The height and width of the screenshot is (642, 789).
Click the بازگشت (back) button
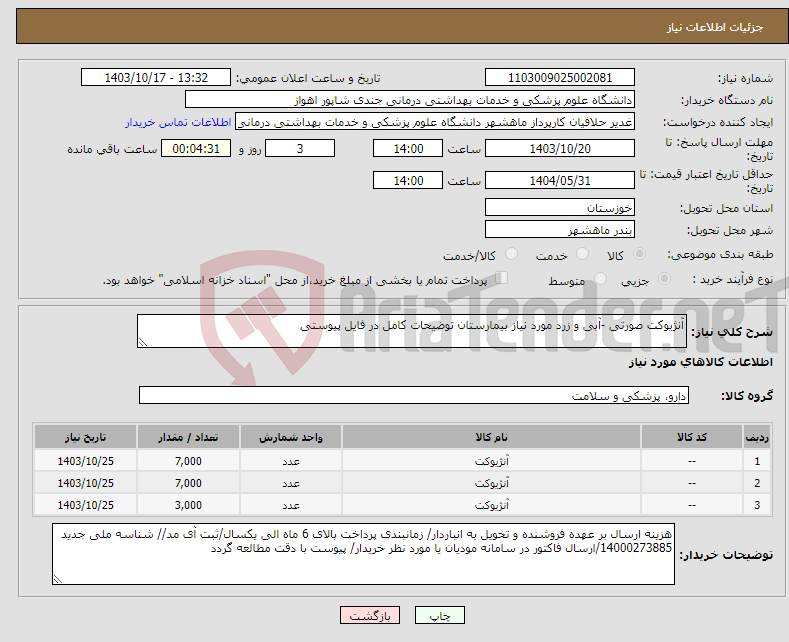click(x=370, y=615)
